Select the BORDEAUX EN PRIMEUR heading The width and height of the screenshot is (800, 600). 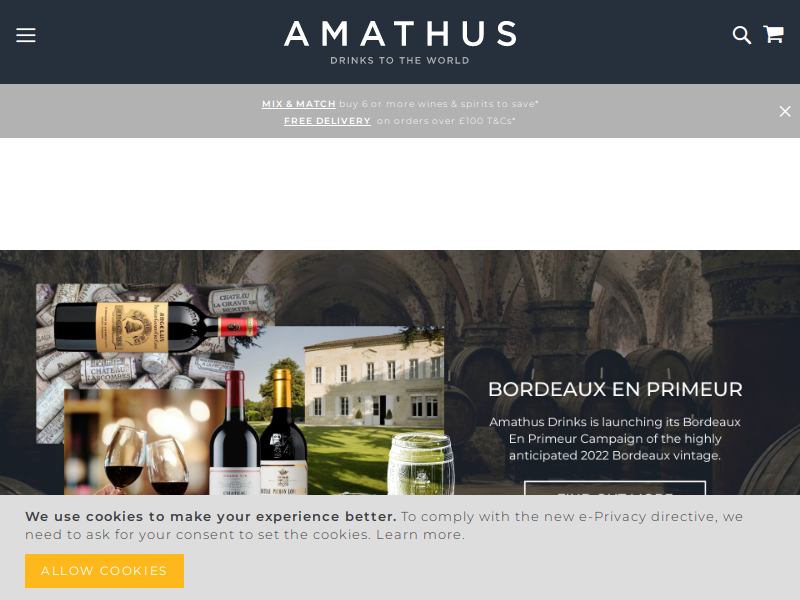tap(615, 389)
